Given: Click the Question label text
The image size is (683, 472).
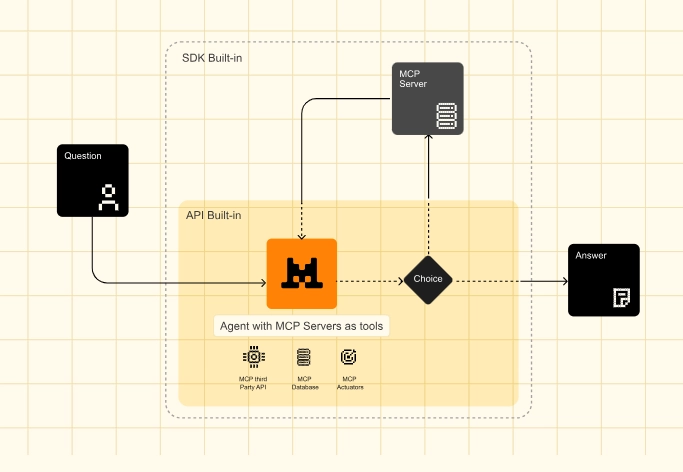Looking at the screenshot, I should point(83,156).
